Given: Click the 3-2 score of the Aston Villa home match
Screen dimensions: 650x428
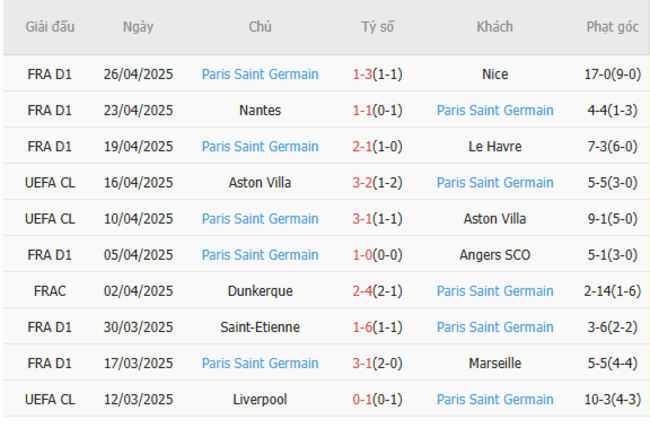Looking at the screenshot, I should [x=362, y=182].
